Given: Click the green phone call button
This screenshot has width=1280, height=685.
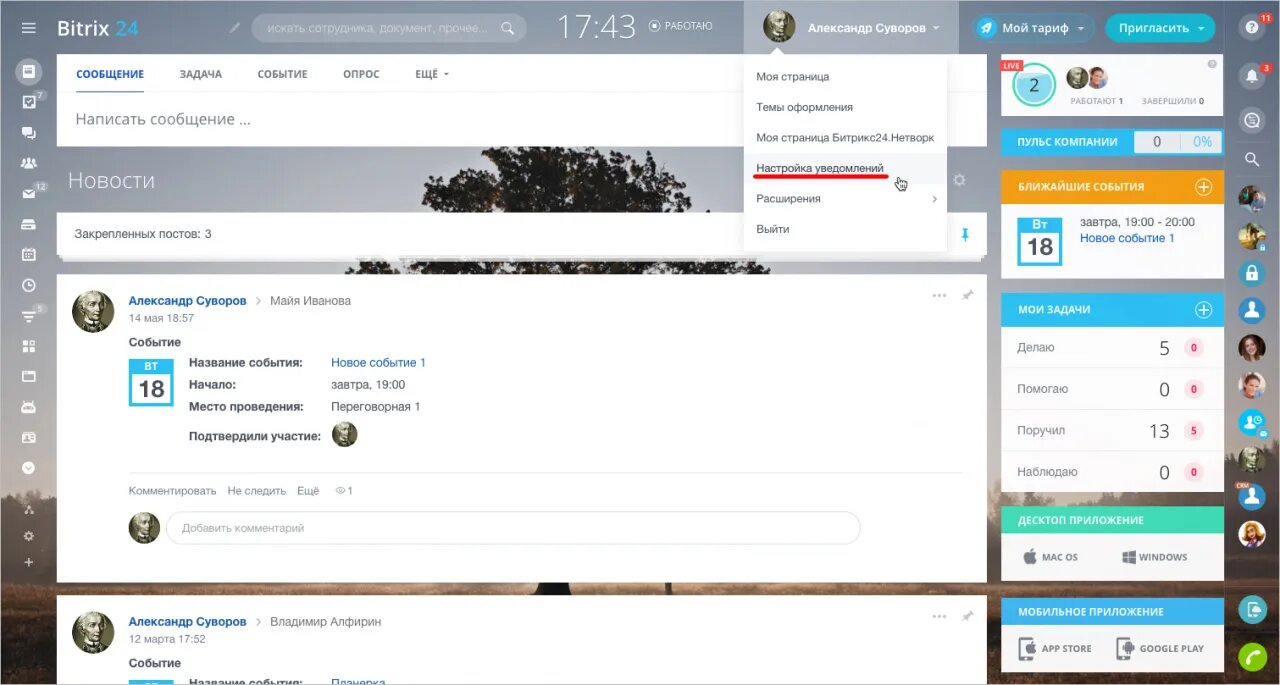Looking at the screenshot, I should (x=1252, y=657).
